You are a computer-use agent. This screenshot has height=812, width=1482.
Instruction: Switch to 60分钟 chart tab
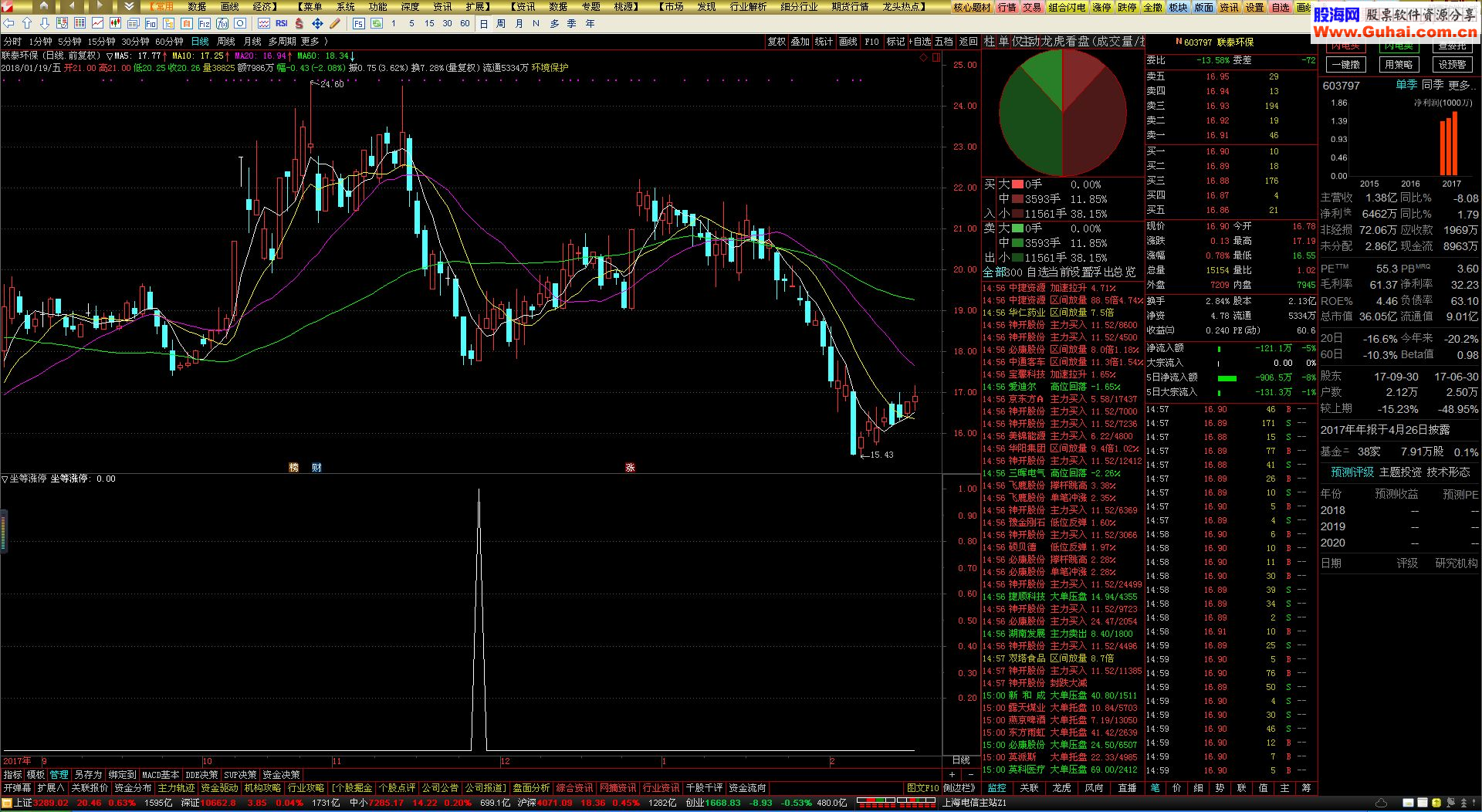(x=168, y=42)
